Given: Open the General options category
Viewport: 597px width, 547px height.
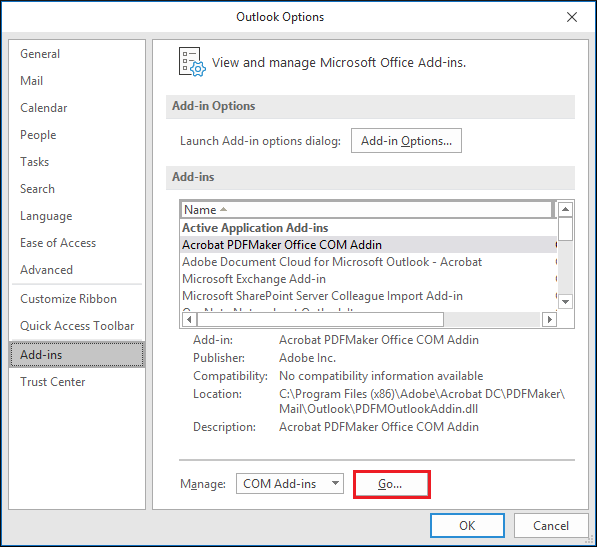Looking at the screenshot, I should click(x=77, y=54).
